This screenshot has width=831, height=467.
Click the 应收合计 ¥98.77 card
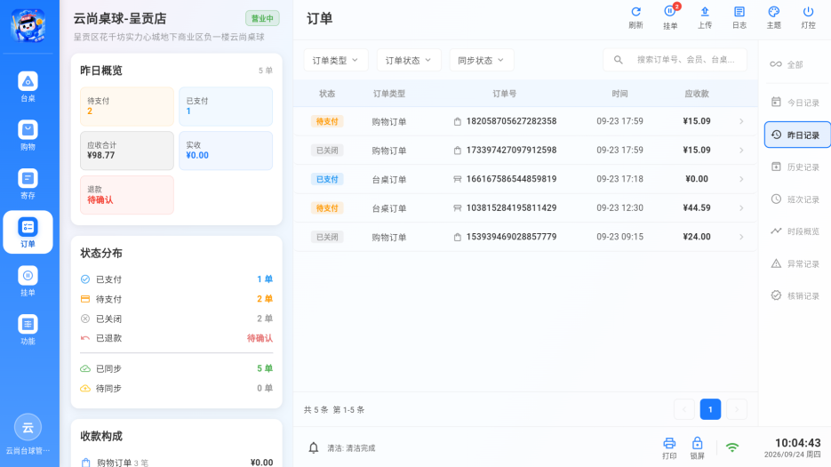127,151
